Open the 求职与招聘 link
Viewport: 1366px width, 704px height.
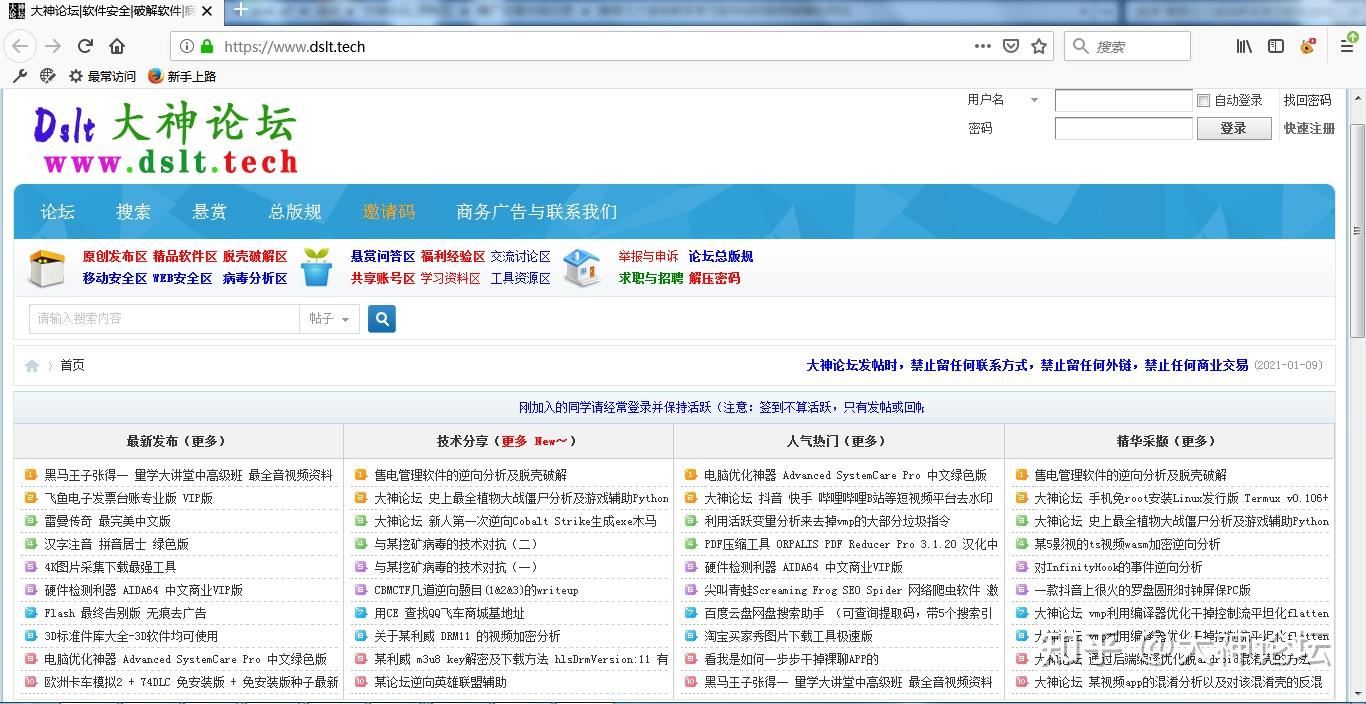pos(651,279)
